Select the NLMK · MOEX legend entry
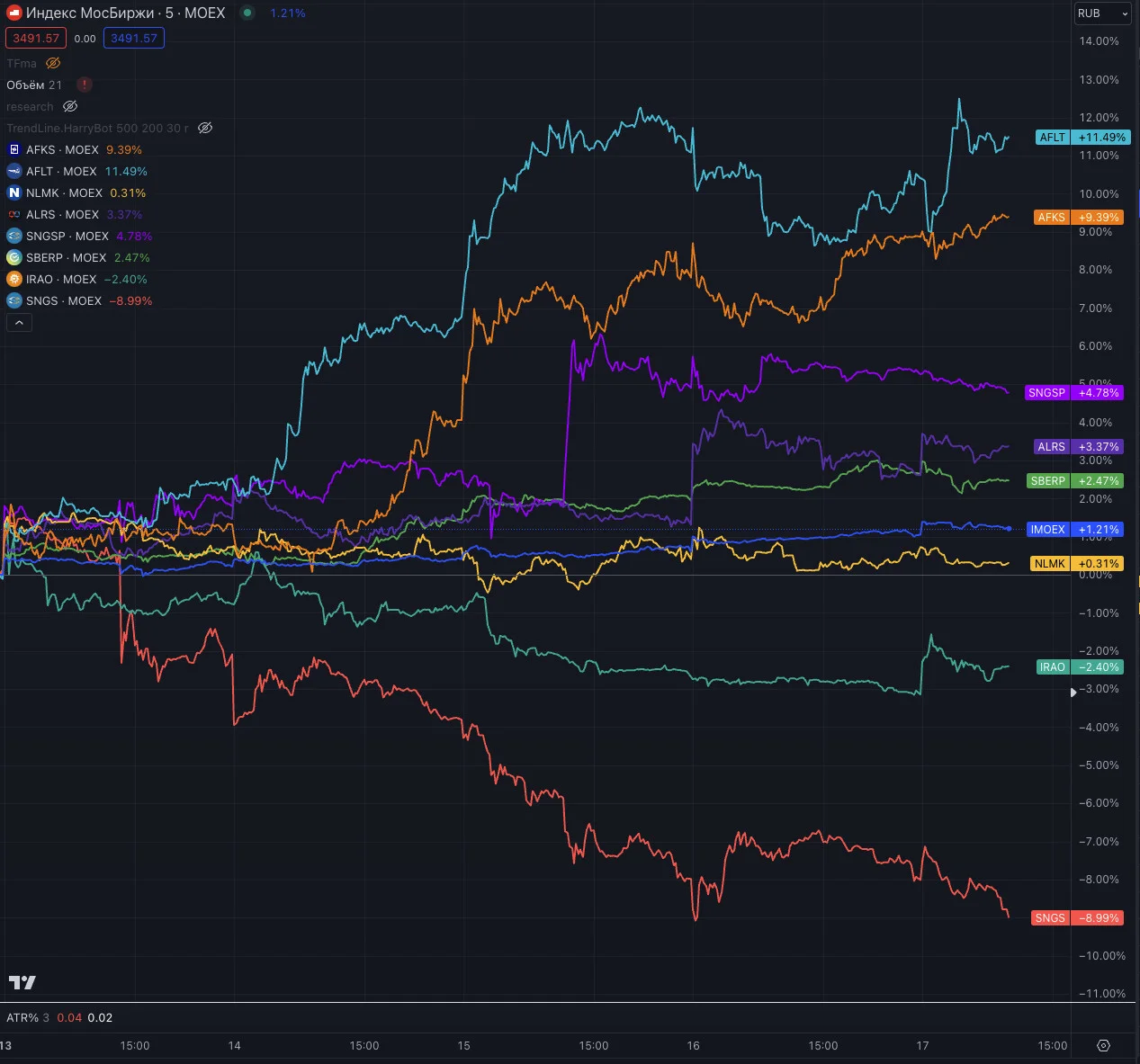 click(64, 192)
